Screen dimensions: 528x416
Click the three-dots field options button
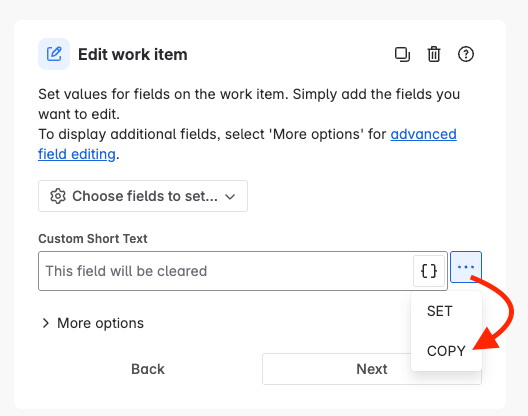pos(466,267)
